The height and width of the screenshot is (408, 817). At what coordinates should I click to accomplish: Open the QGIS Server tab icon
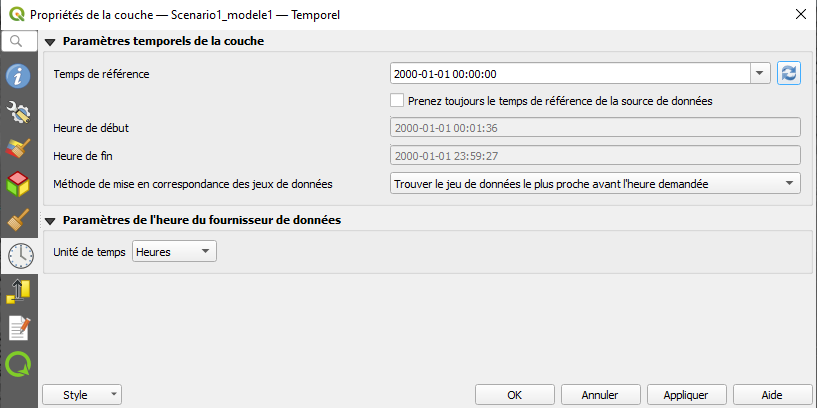(x=18, y=364)
